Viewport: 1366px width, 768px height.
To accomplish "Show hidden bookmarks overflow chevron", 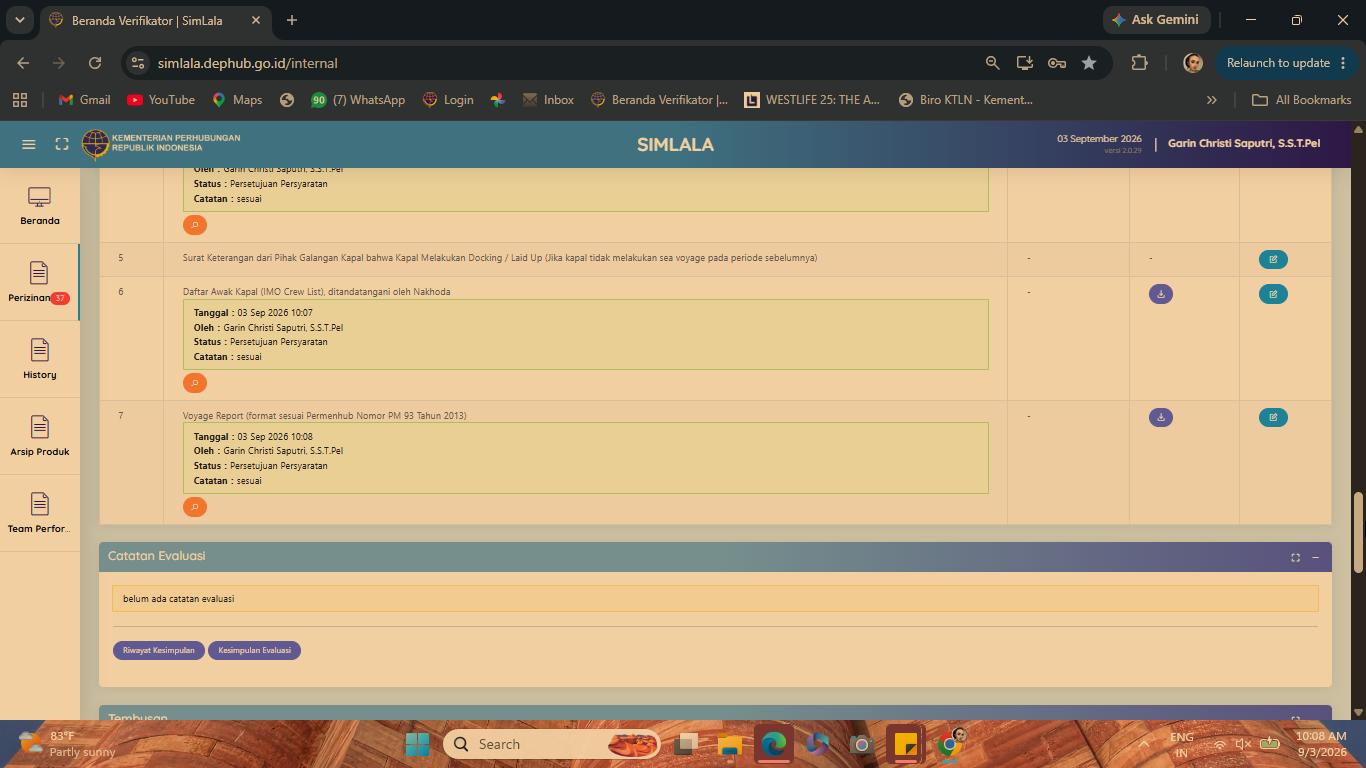I will pos(1212,100).
